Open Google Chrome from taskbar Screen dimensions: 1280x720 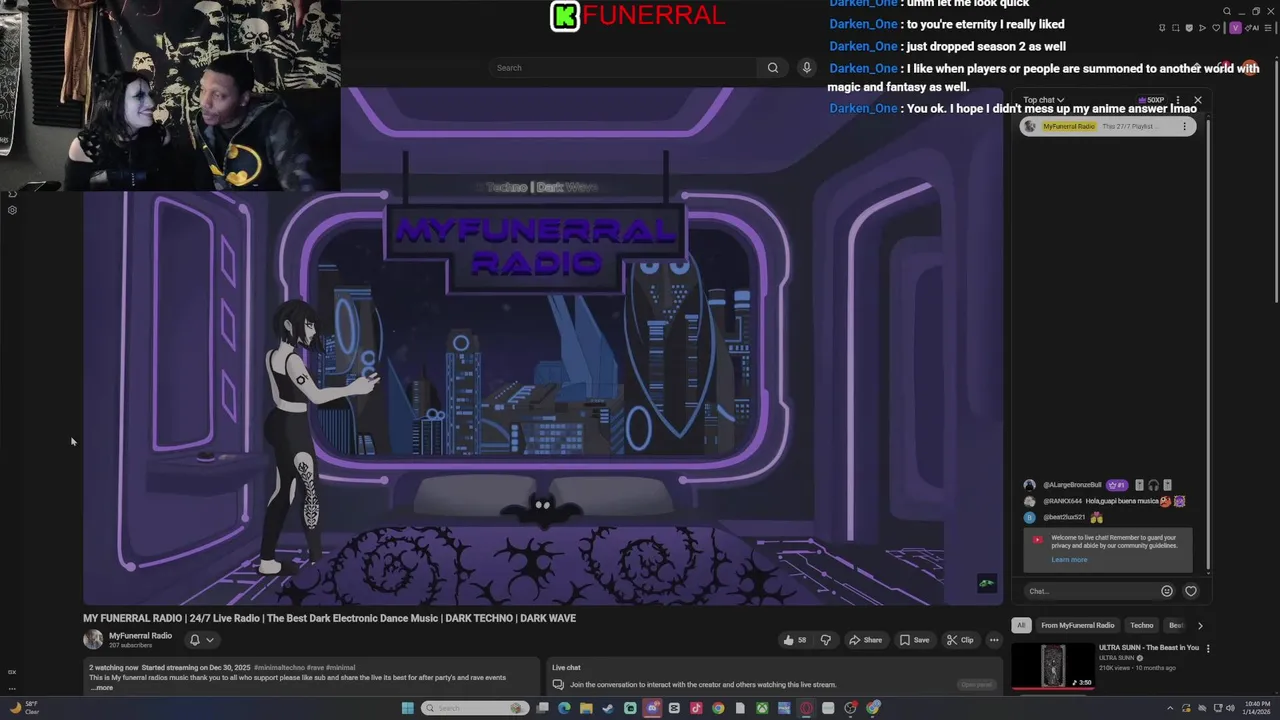click(718, 708)
